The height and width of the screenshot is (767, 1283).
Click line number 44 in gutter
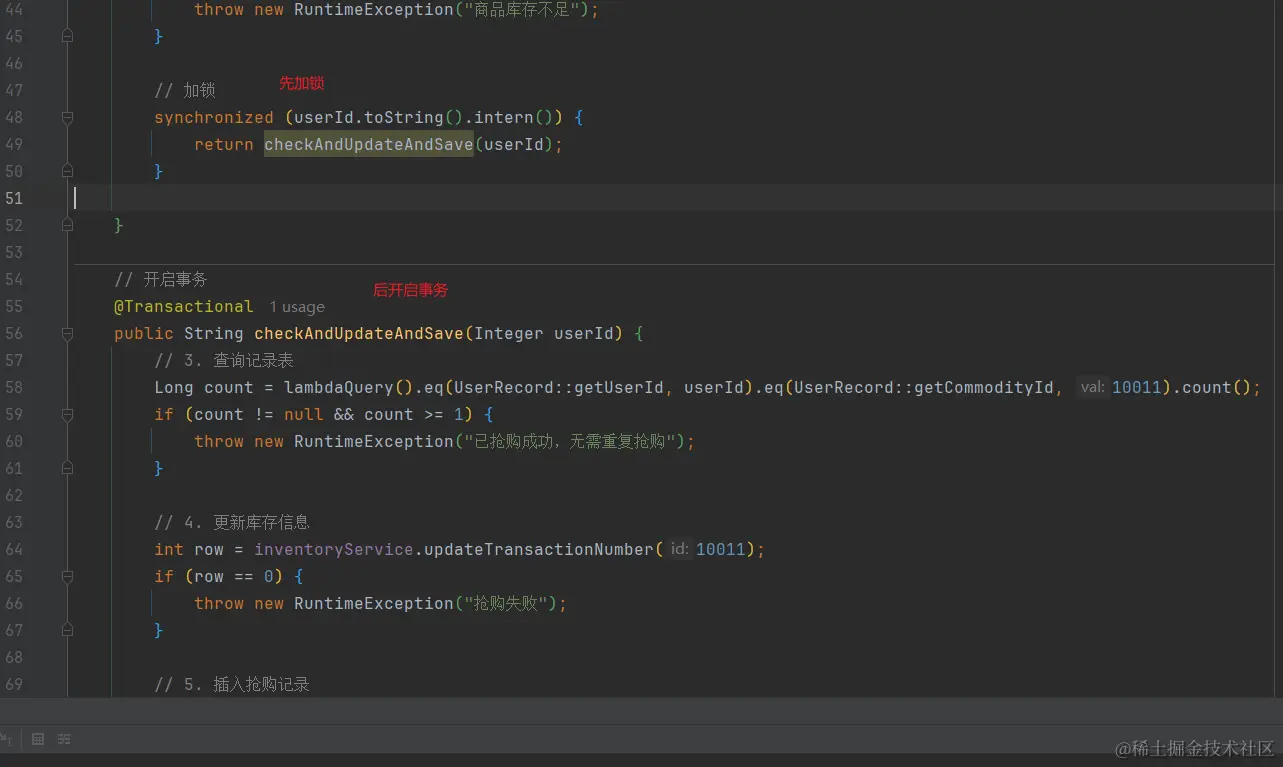(14, 9)
